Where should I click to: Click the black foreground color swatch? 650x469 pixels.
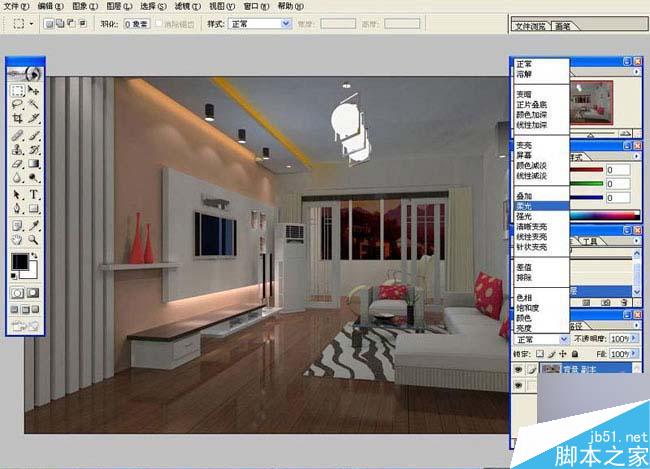[19, 261]
